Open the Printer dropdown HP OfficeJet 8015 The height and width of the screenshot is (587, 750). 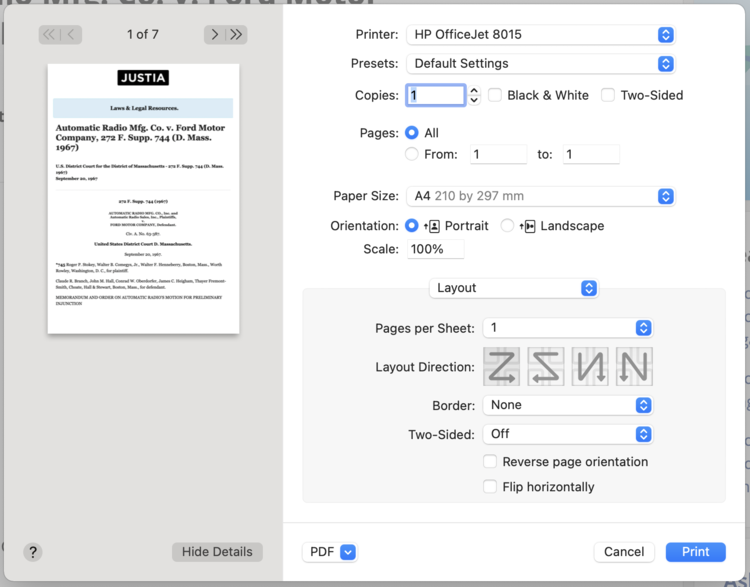point(541,34)
